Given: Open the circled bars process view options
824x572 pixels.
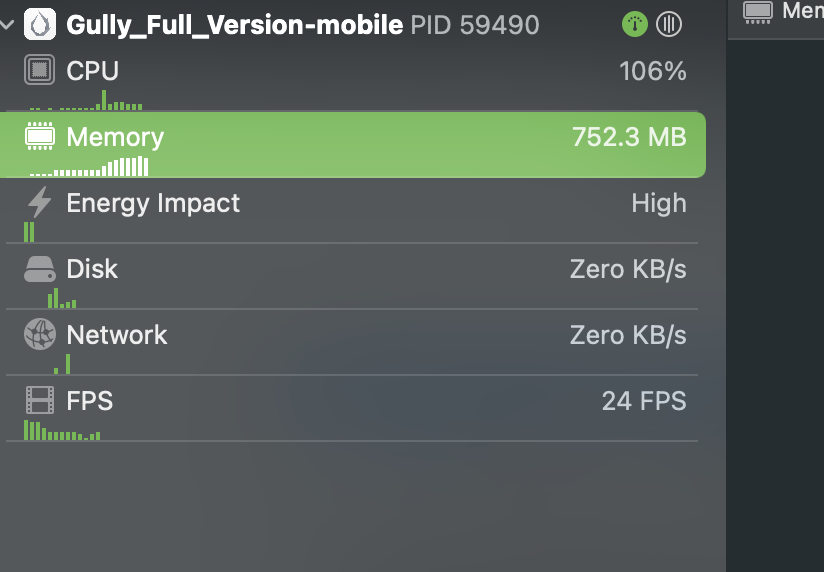Looking at the screenshot, I should click(669, 24).
